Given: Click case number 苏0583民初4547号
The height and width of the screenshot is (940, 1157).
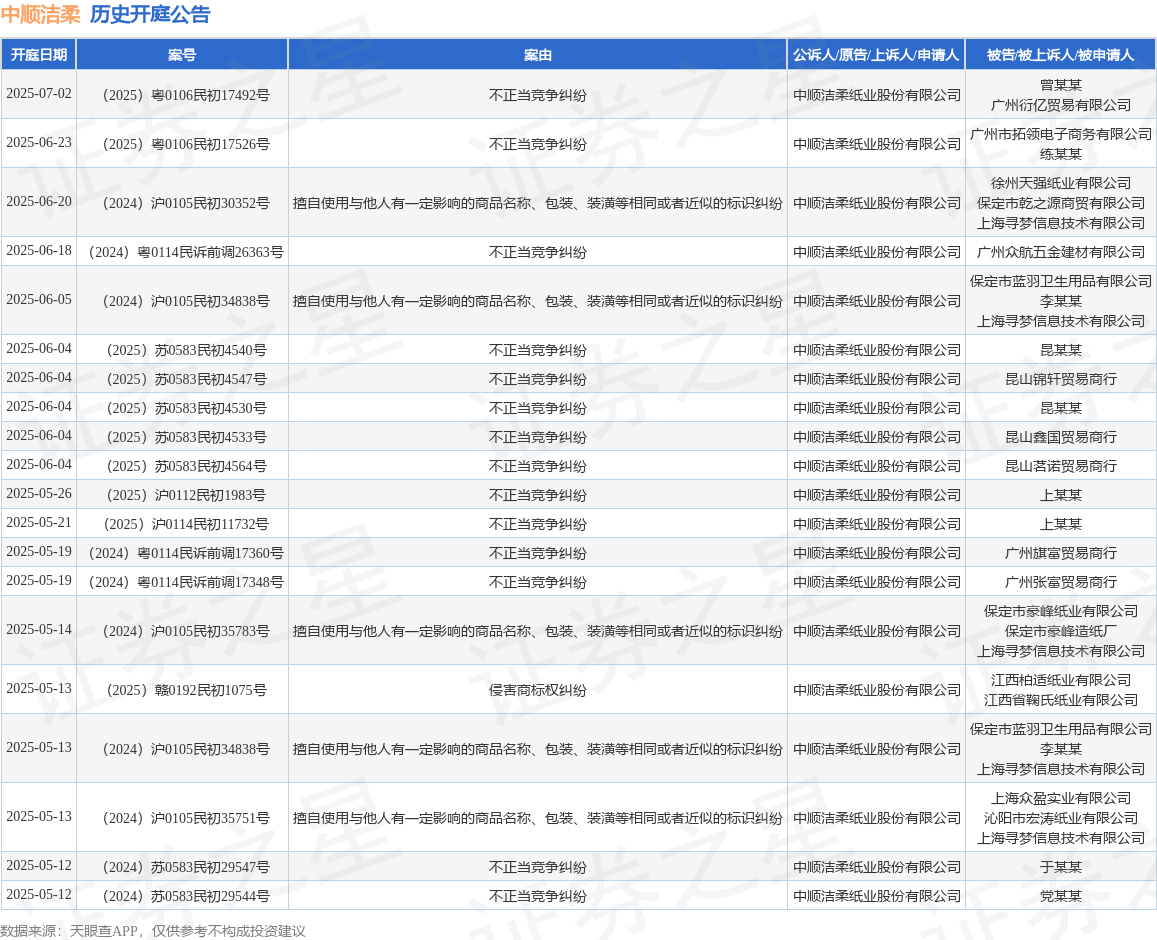Looking at the screenshot, I should pyautogui.click(x=186, y=379).
